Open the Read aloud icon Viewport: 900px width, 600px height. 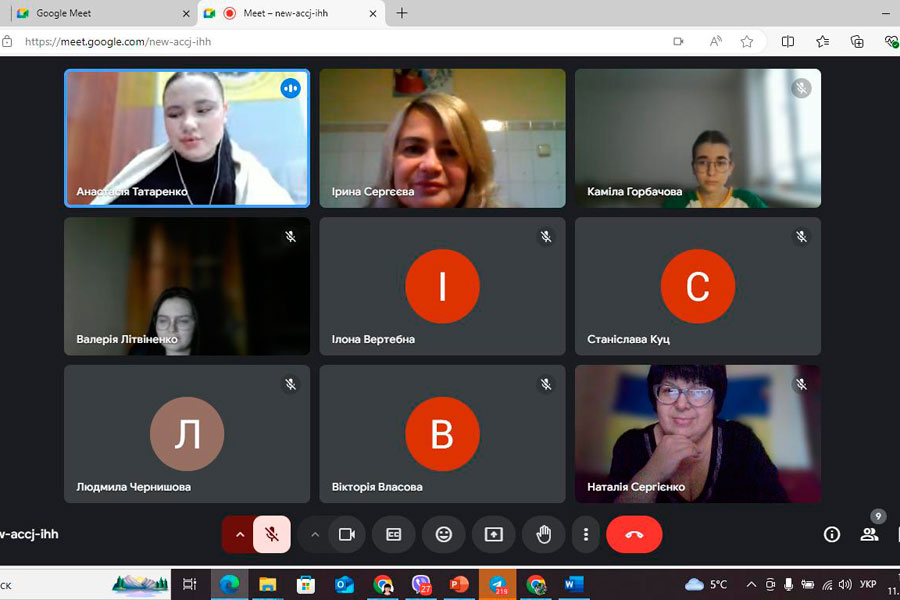(715, 41)
